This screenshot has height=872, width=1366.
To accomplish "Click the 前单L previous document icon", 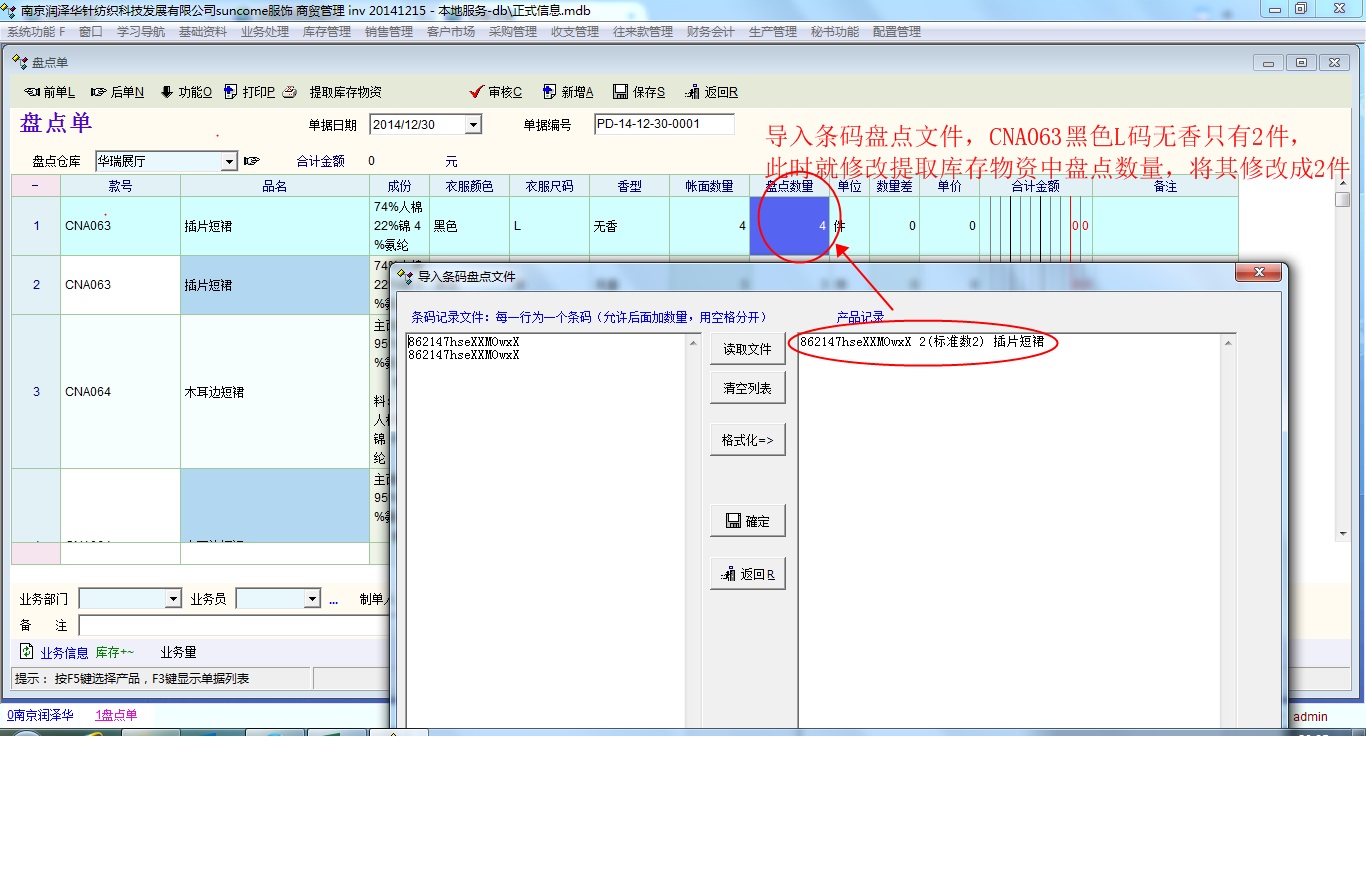I will click(x=32, y=92).
